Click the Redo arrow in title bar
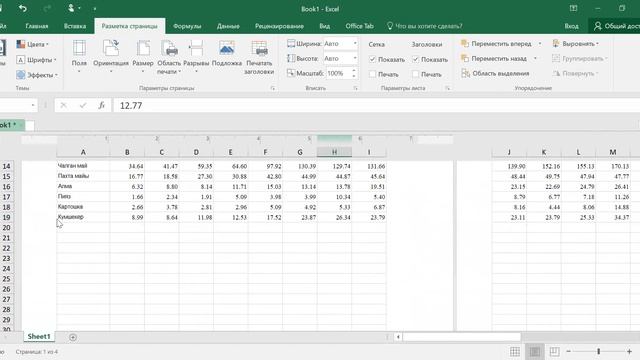 [x=47, y=8]
